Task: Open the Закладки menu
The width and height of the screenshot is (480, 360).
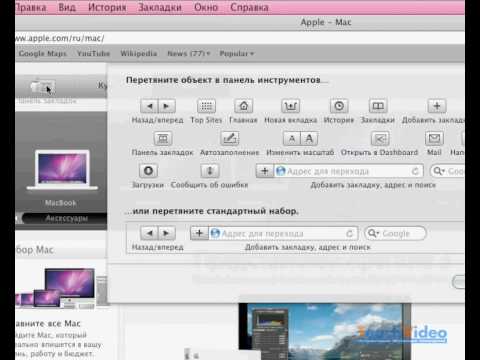Action: click(160, 7)
